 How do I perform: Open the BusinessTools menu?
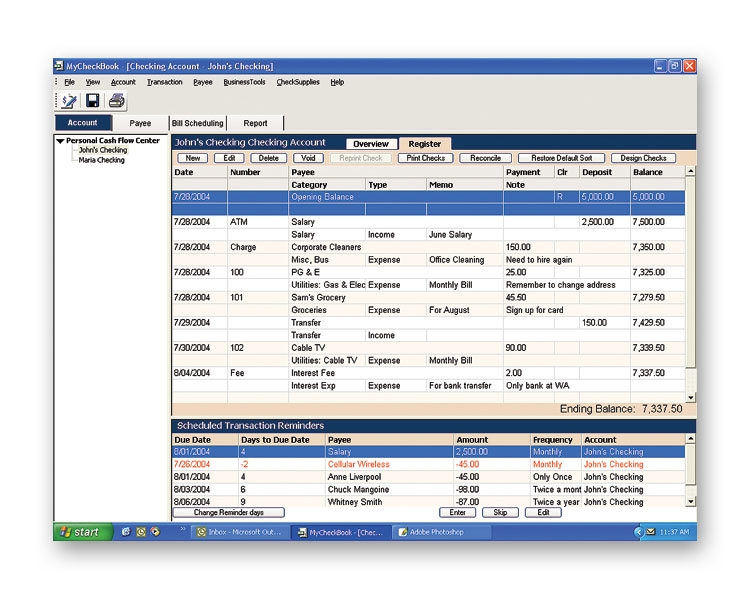(244, 82)
